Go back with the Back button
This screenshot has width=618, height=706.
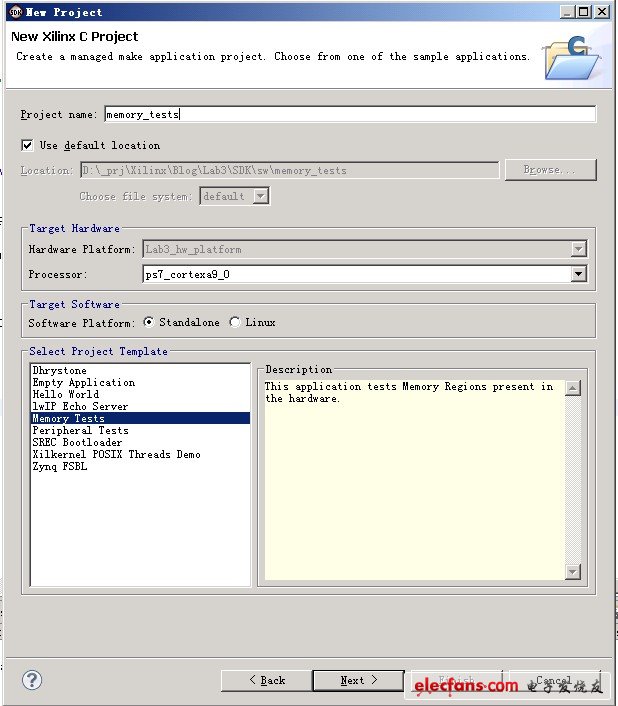(266, 680)
